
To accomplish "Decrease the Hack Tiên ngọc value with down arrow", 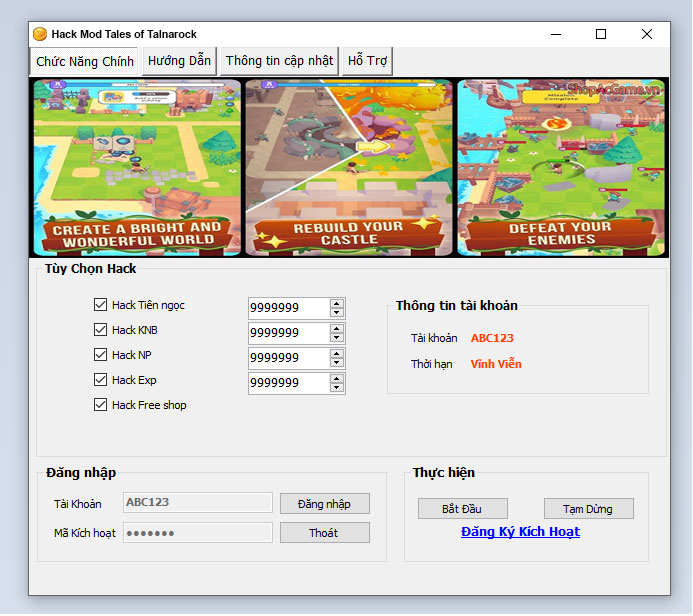I will click(337, 312).
